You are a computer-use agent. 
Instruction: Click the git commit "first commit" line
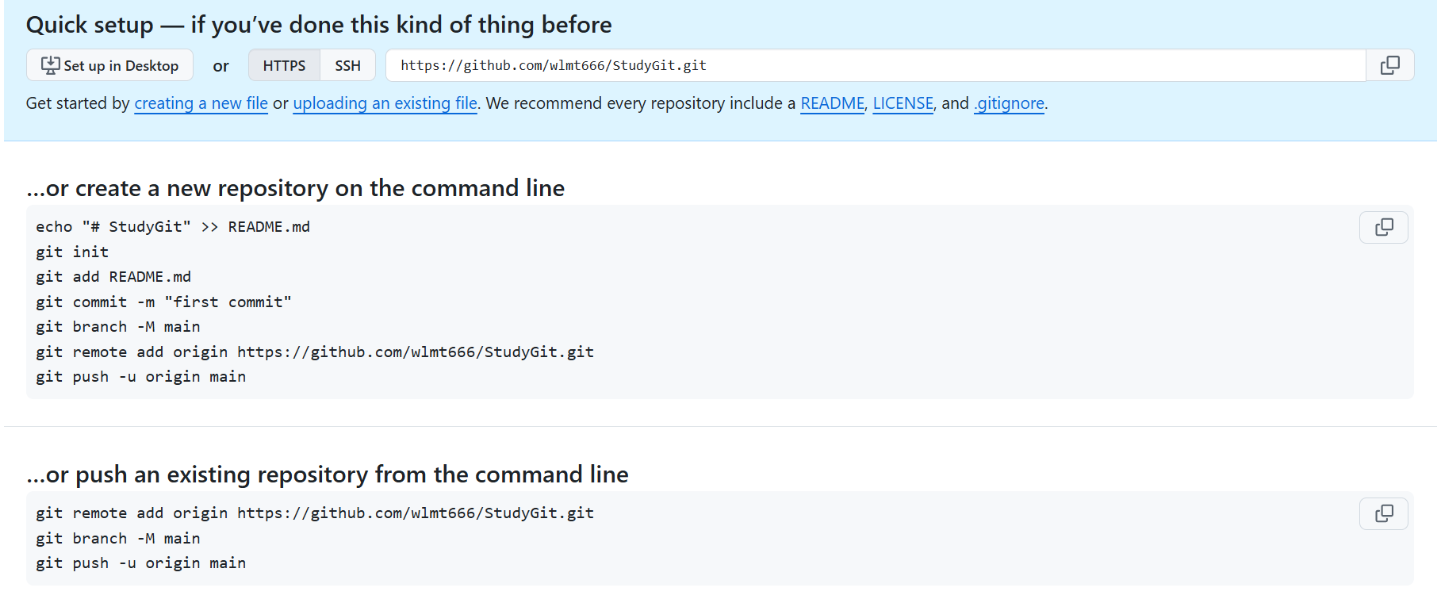(164, 302)
